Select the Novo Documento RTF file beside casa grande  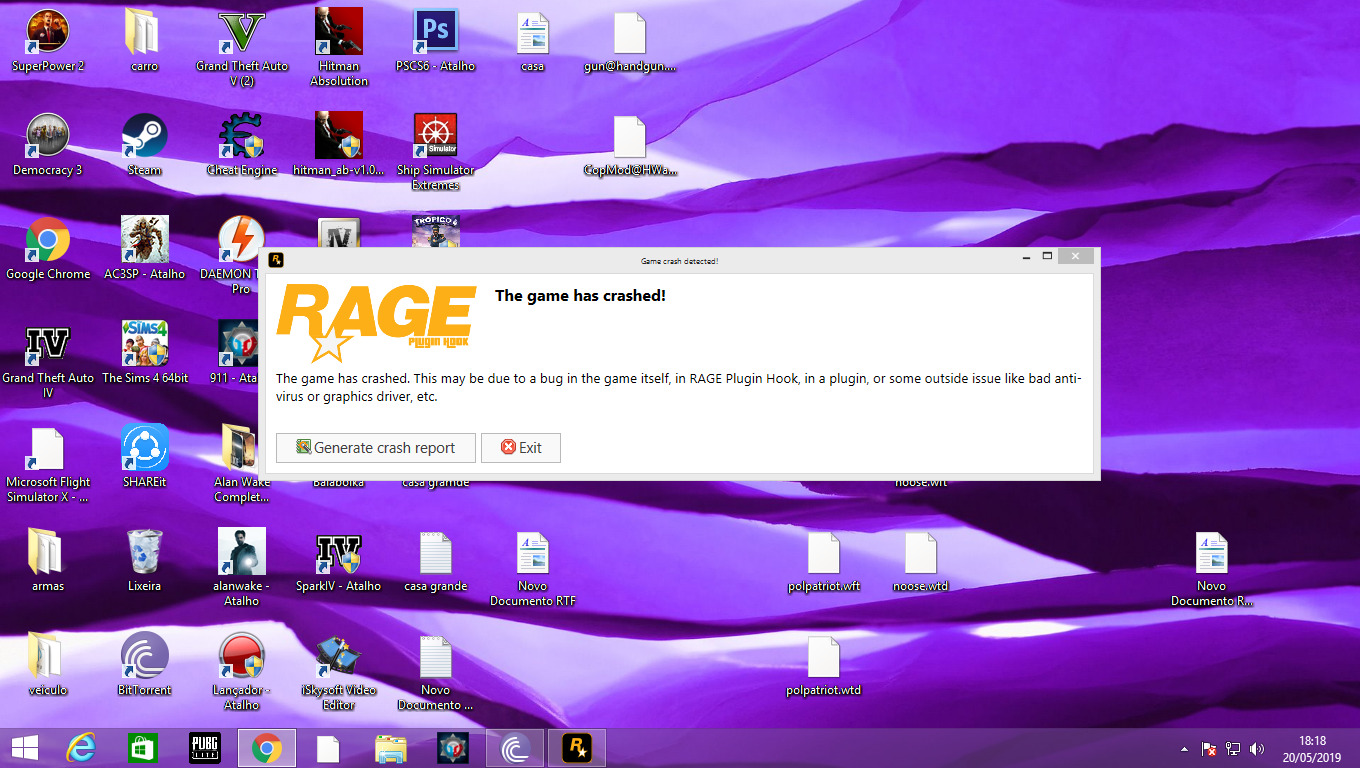coord(533,568)
